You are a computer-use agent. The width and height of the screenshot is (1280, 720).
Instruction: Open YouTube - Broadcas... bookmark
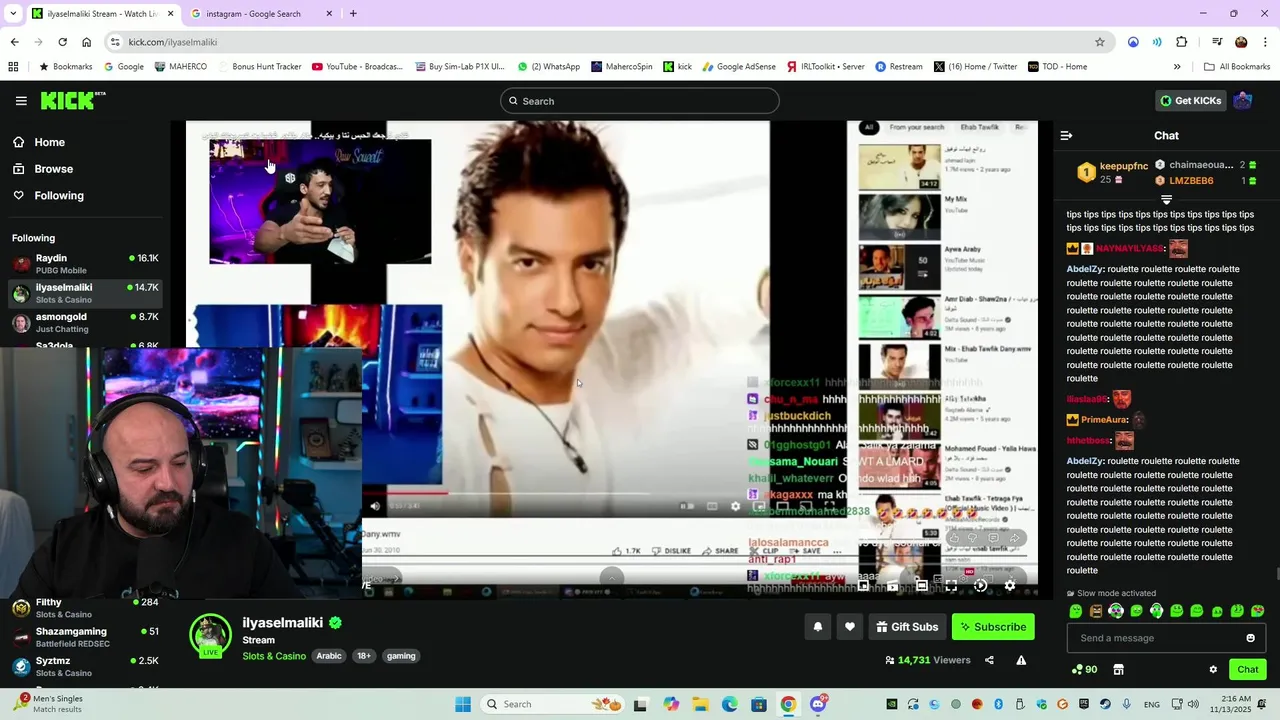click(x=357, y=67)
